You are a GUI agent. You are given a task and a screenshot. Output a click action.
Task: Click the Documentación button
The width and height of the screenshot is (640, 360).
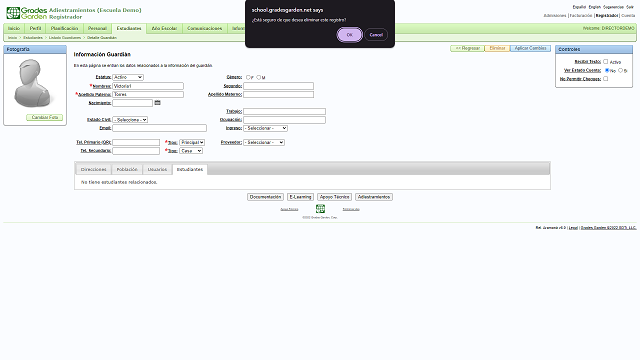[x=265, y=197]
